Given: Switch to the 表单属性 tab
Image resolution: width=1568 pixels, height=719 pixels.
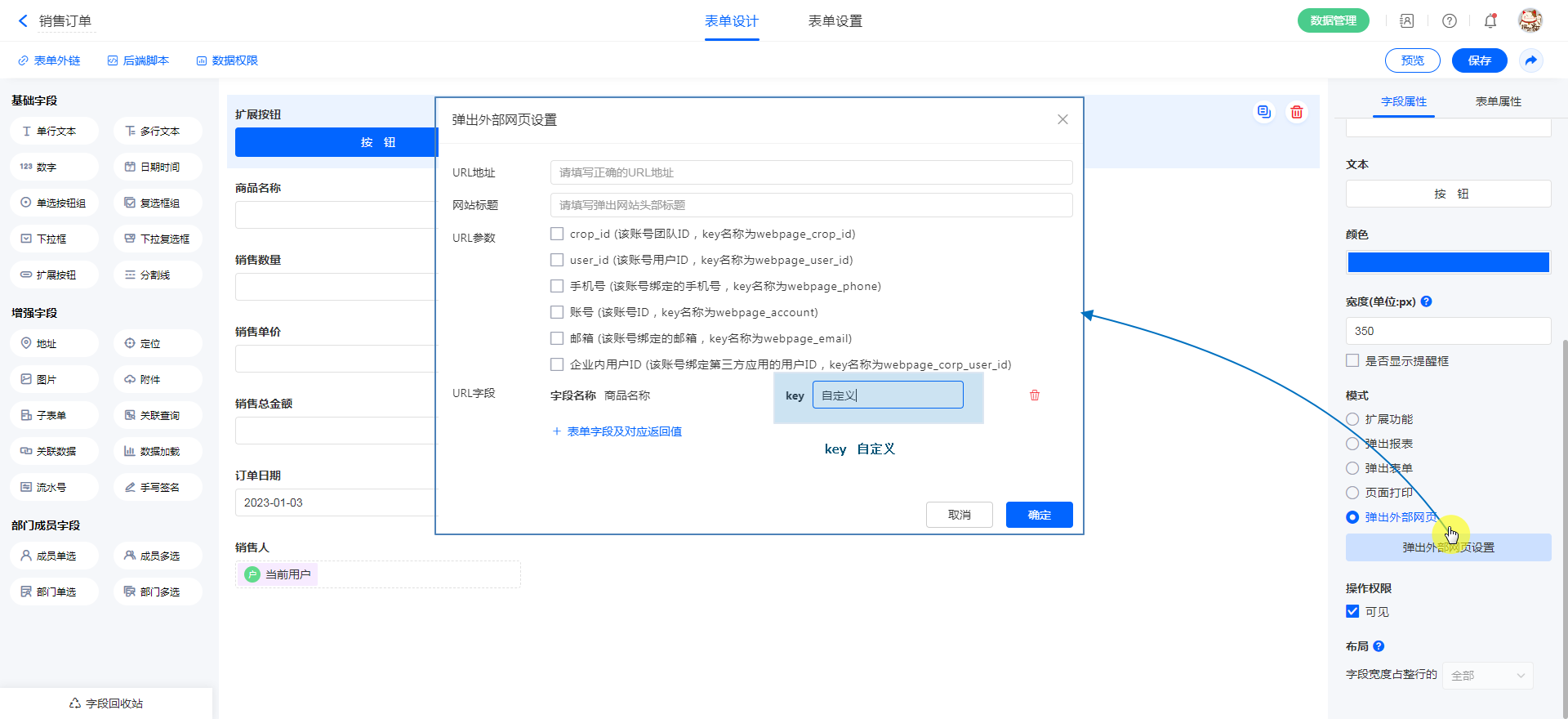Looking at the screenshot, I should point(1498,101).
